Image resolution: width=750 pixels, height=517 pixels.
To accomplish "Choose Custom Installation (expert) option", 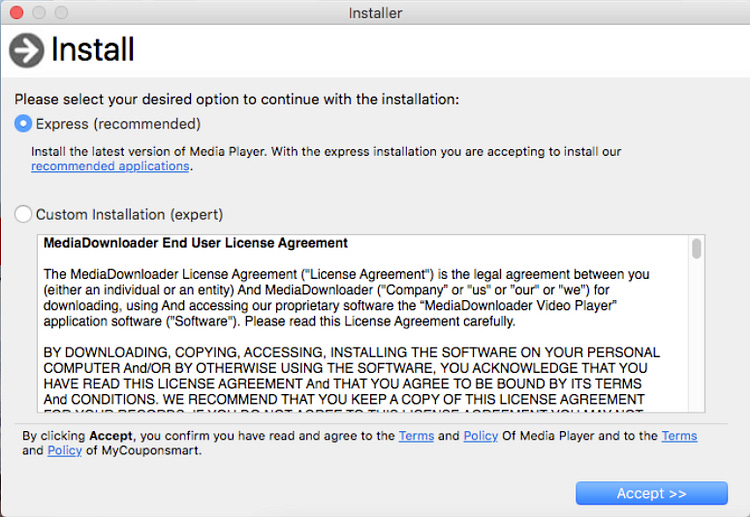I will (x=23, y=214).
